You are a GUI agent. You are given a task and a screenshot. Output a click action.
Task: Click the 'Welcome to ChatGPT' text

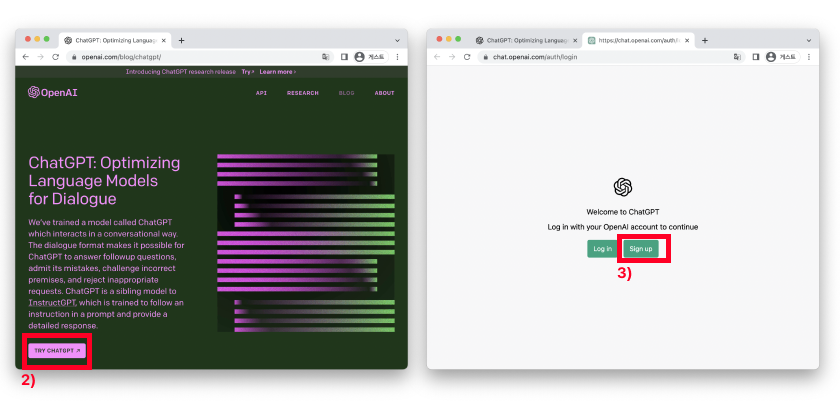(622, 212)
